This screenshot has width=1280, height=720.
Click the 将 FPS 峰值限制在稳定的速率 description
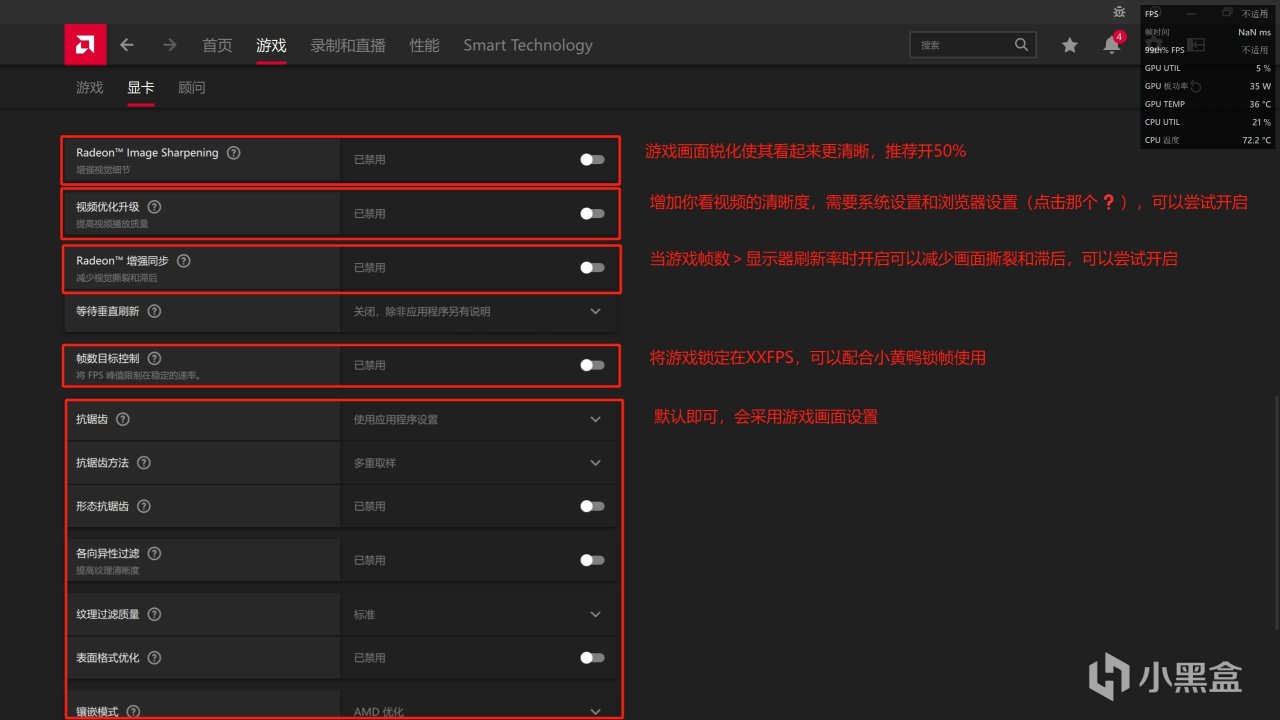(x=138, y=376)
